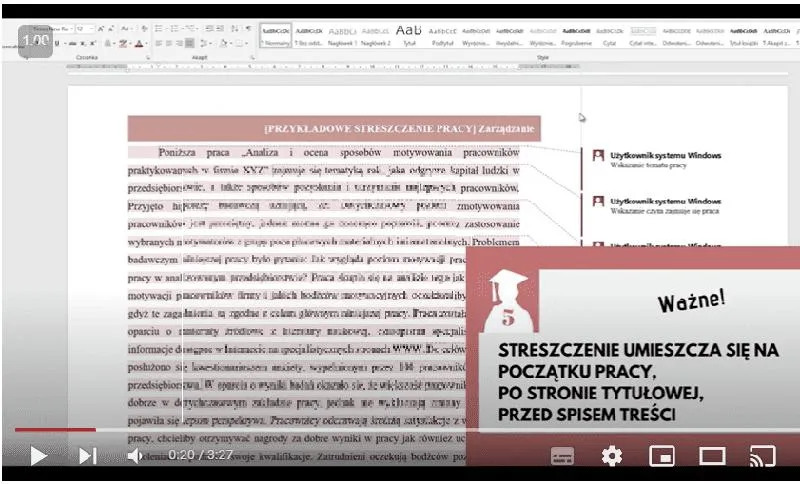Screen dimensions: 800x484
Task: Toggle subtitles on the video player
Action: click(x=562, y=455)
